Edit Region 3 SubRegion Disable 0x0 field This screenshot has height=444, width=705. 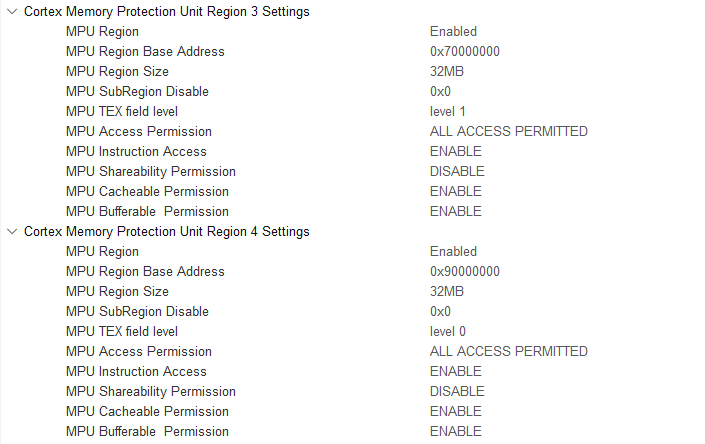[x=440, y=92]
